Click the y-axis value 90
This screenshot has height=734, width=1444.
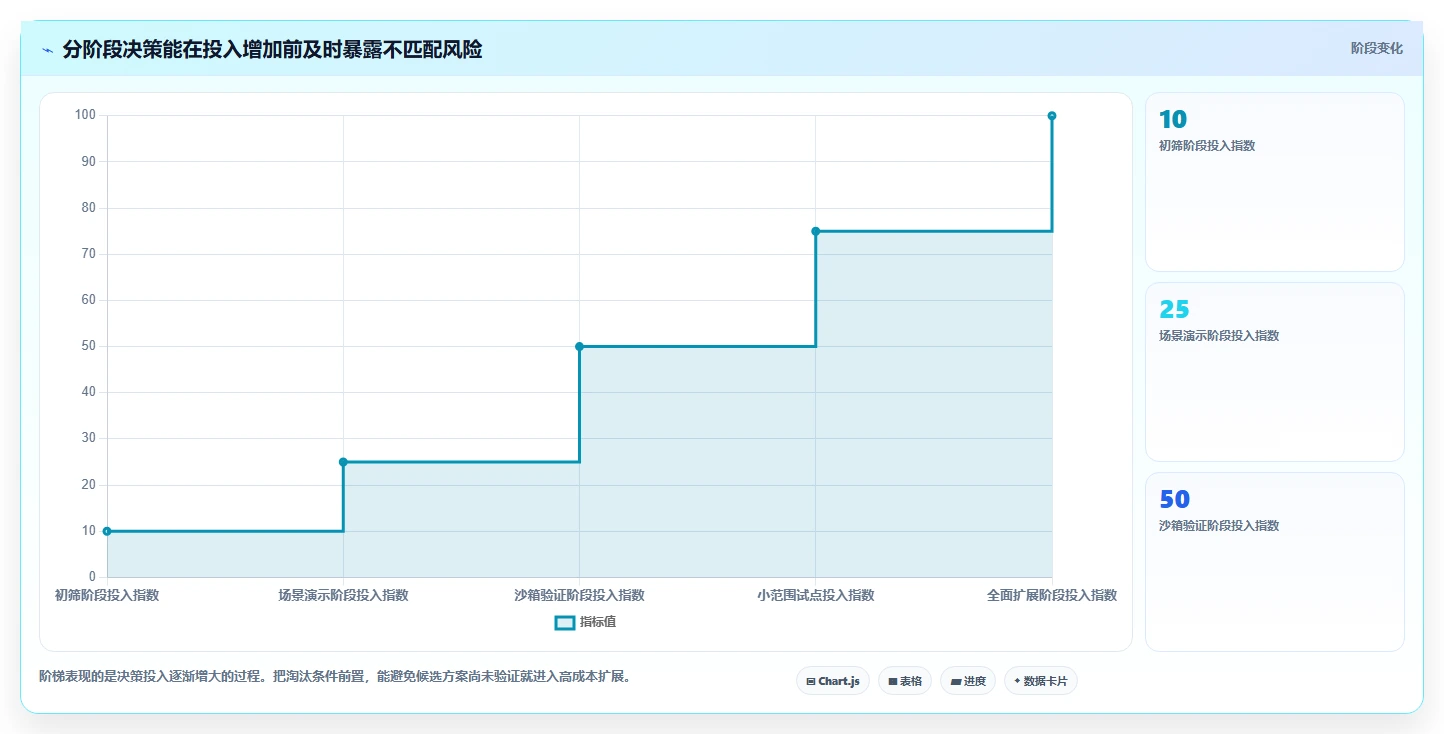pyautogui.click(x=88, y=161)
